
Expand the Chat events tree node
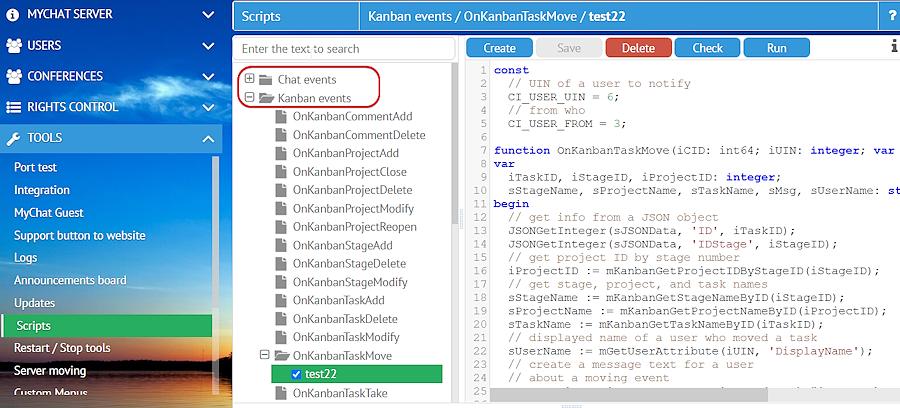pos(248,79)
